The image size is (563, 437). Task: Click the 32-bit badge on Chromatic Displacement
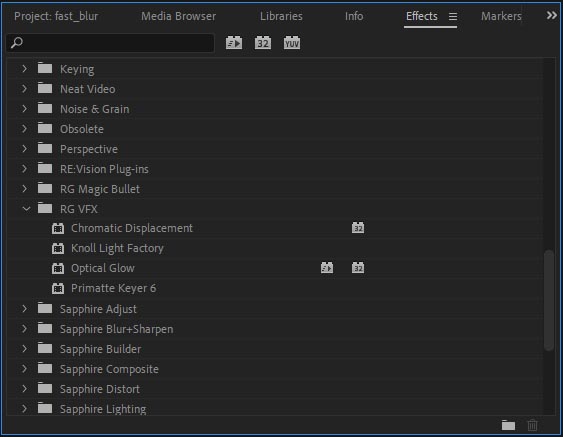[x=358, y=228]
